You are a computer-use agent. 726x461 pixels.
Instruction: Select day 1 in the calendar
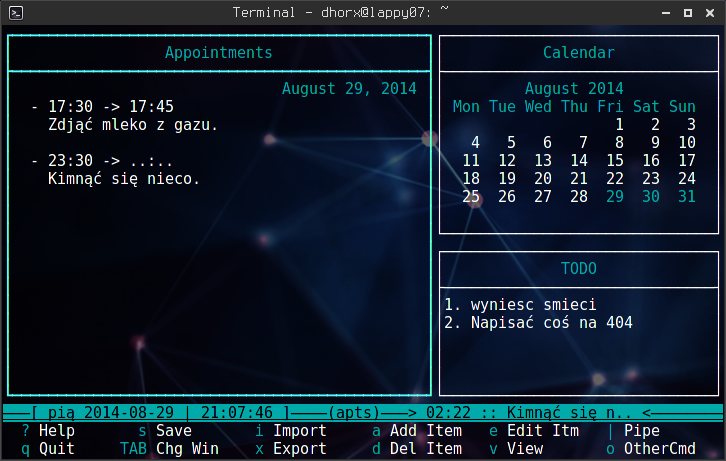pos(619,125)
